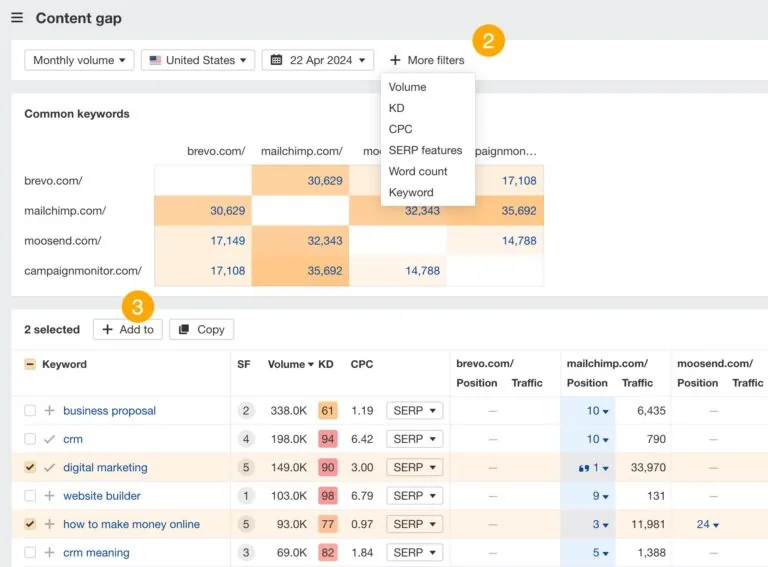Expand moosend position 24 dropdown

click(707, 524)
